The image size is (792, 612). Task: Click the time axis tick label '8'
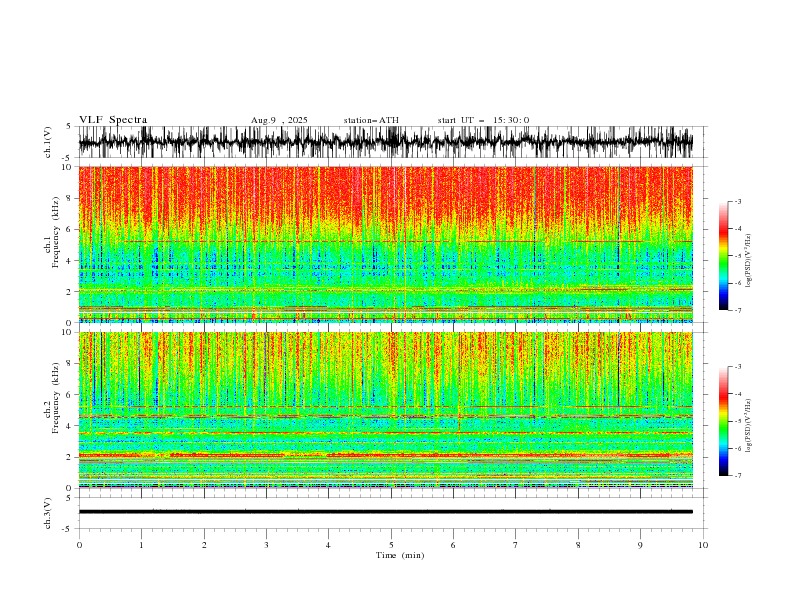coord(578,545)
